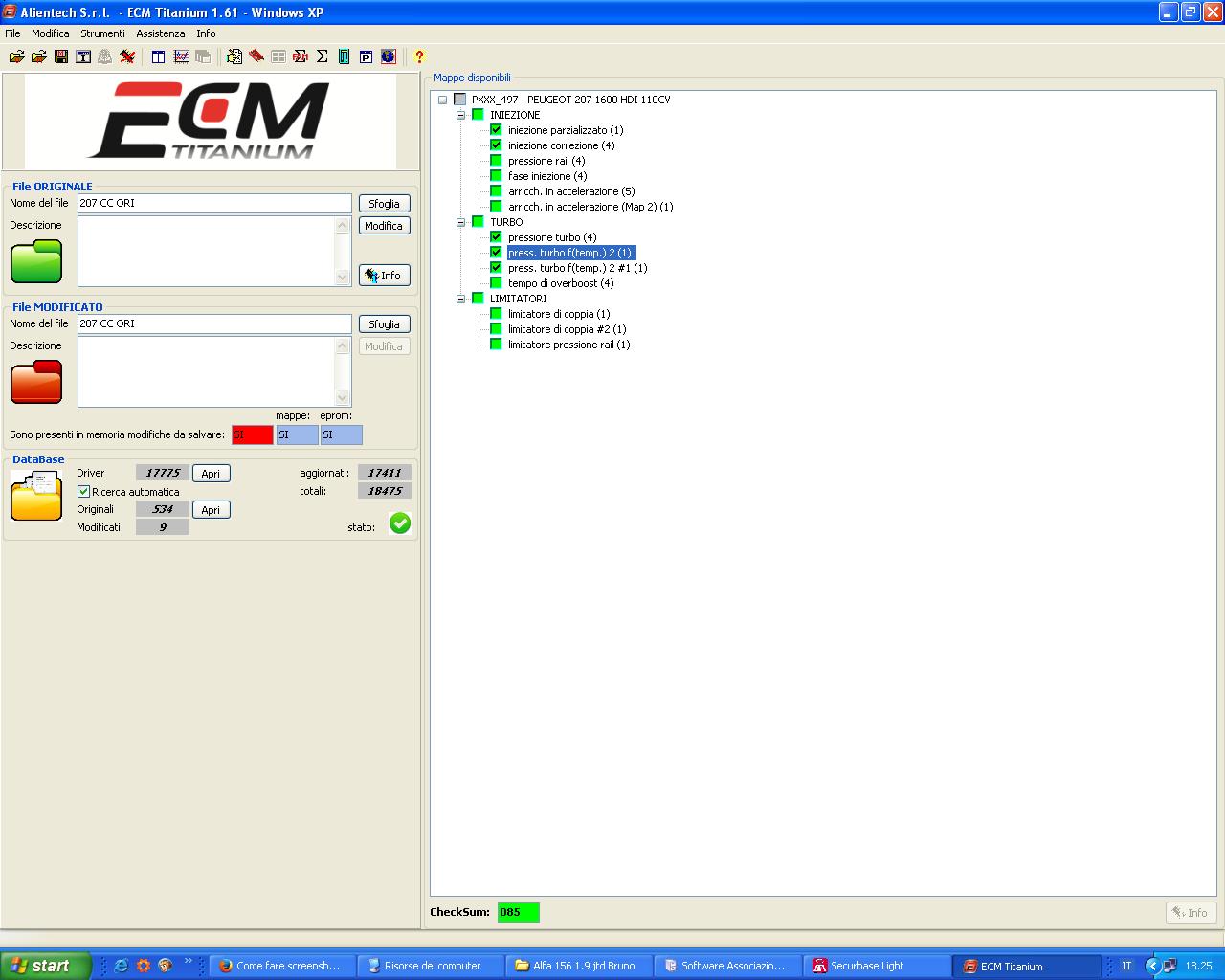Screen dimensions: 1225x980
Task: Click the red modified file folder icon
Action: 36,382
